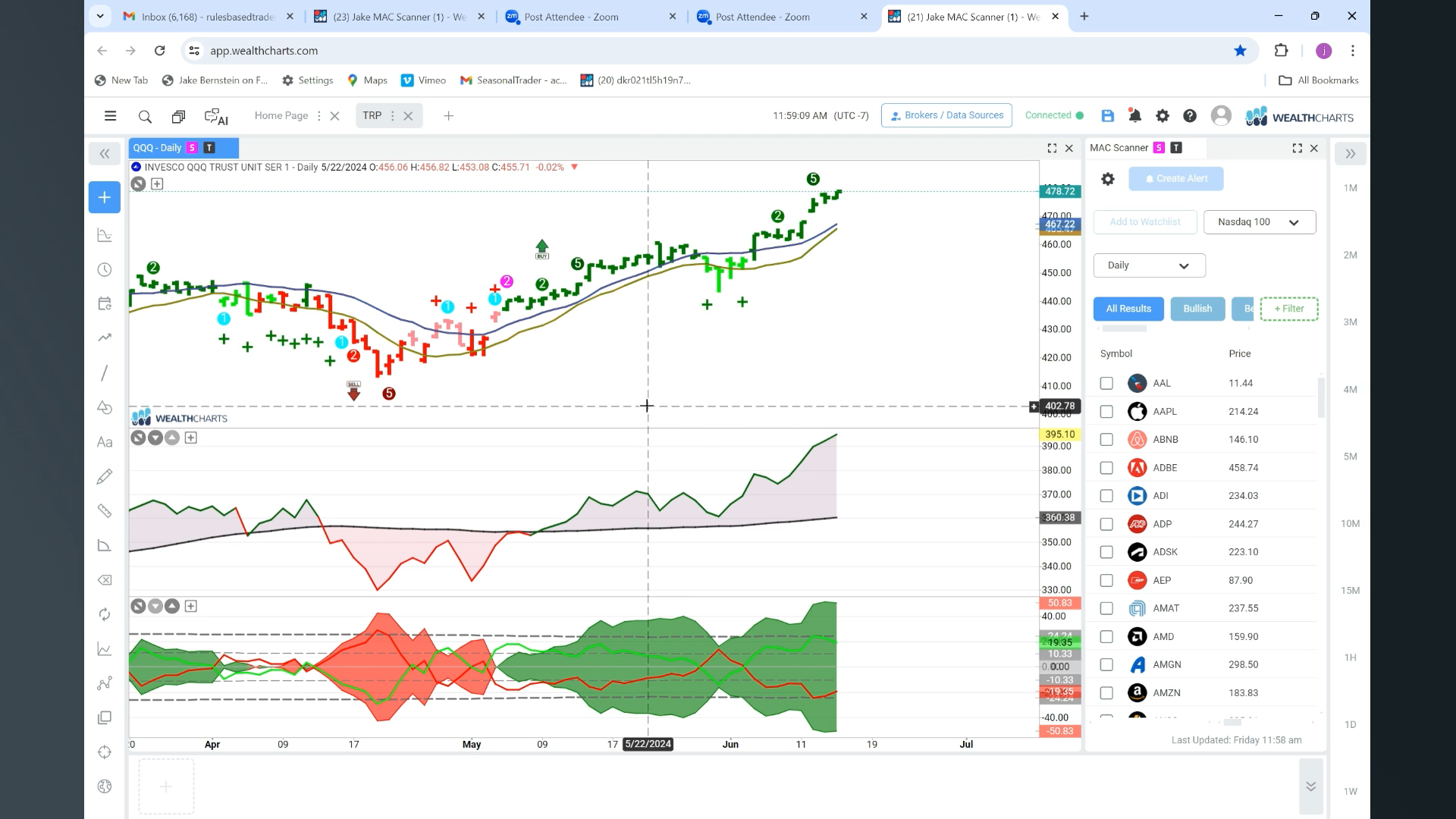
Task: Click the blue add-widget plus button
Action: click(105, 197)
